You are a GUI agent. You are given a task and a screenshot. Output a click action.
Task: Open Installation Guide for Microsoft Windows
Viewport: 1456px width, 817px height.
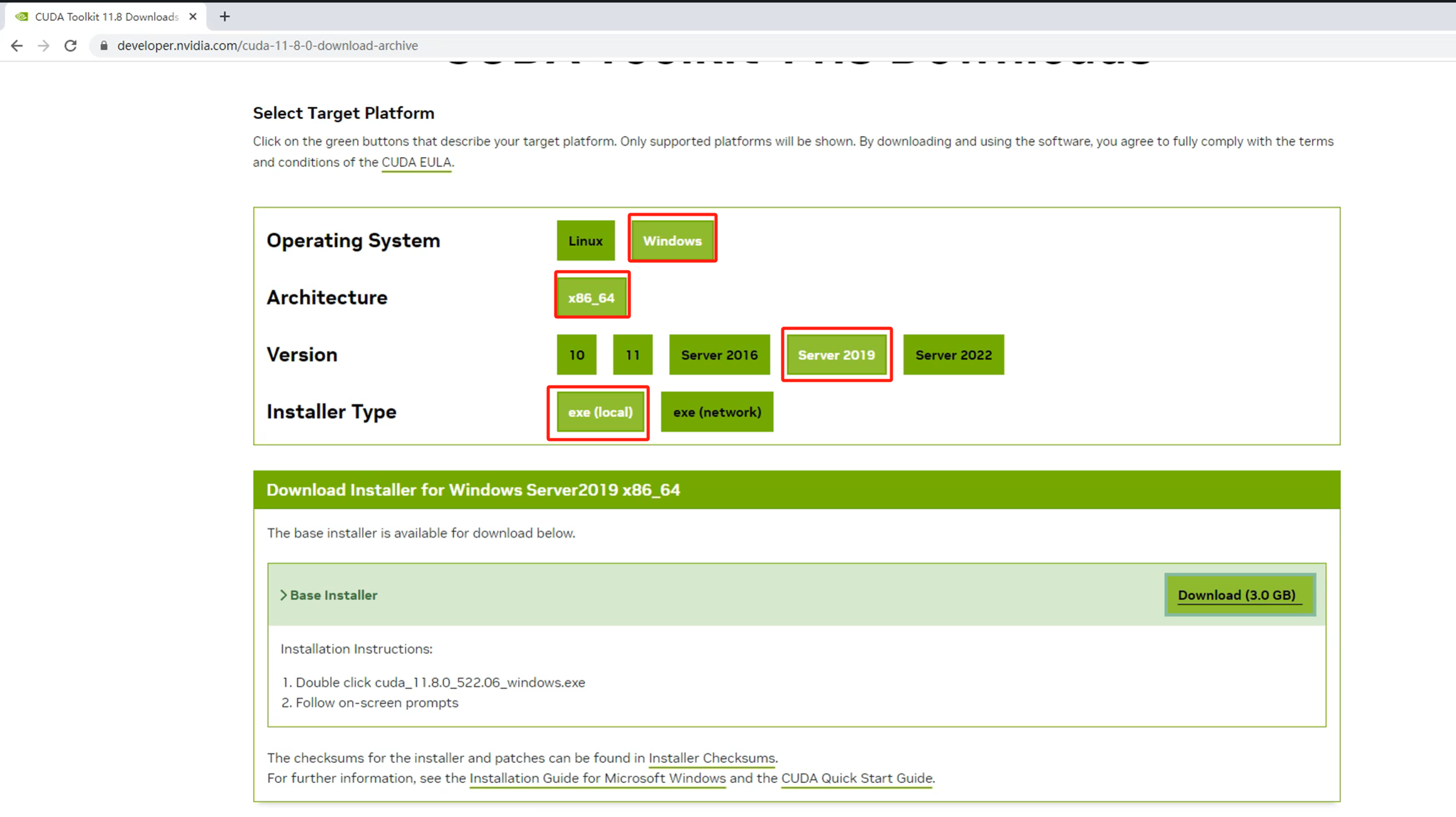click(x=597, y=778)
